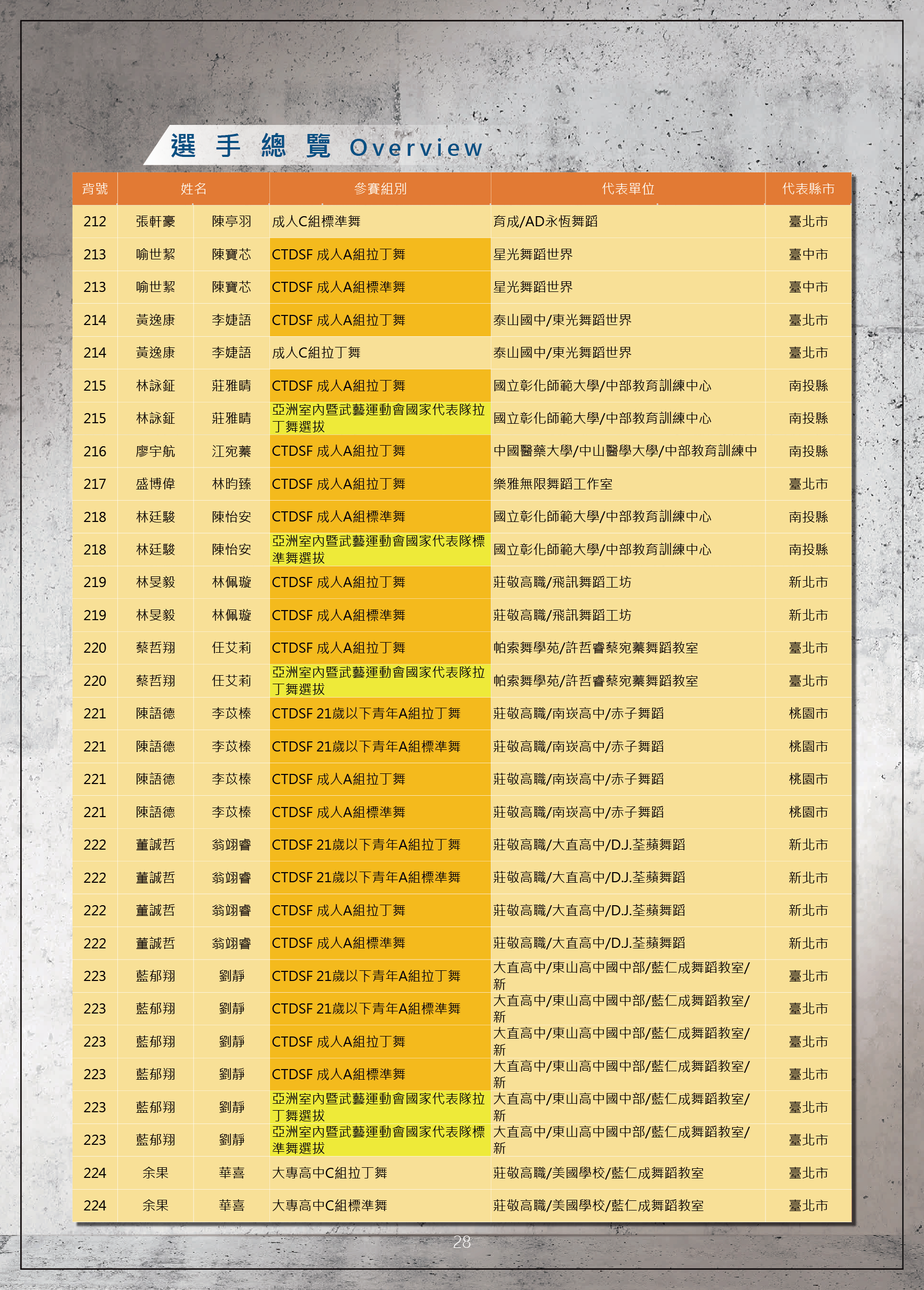The image size is (924, 1290).
Task: Click the yellow 拉丁舞選拔 cell in row 215
Action: (x=380, y=418)
